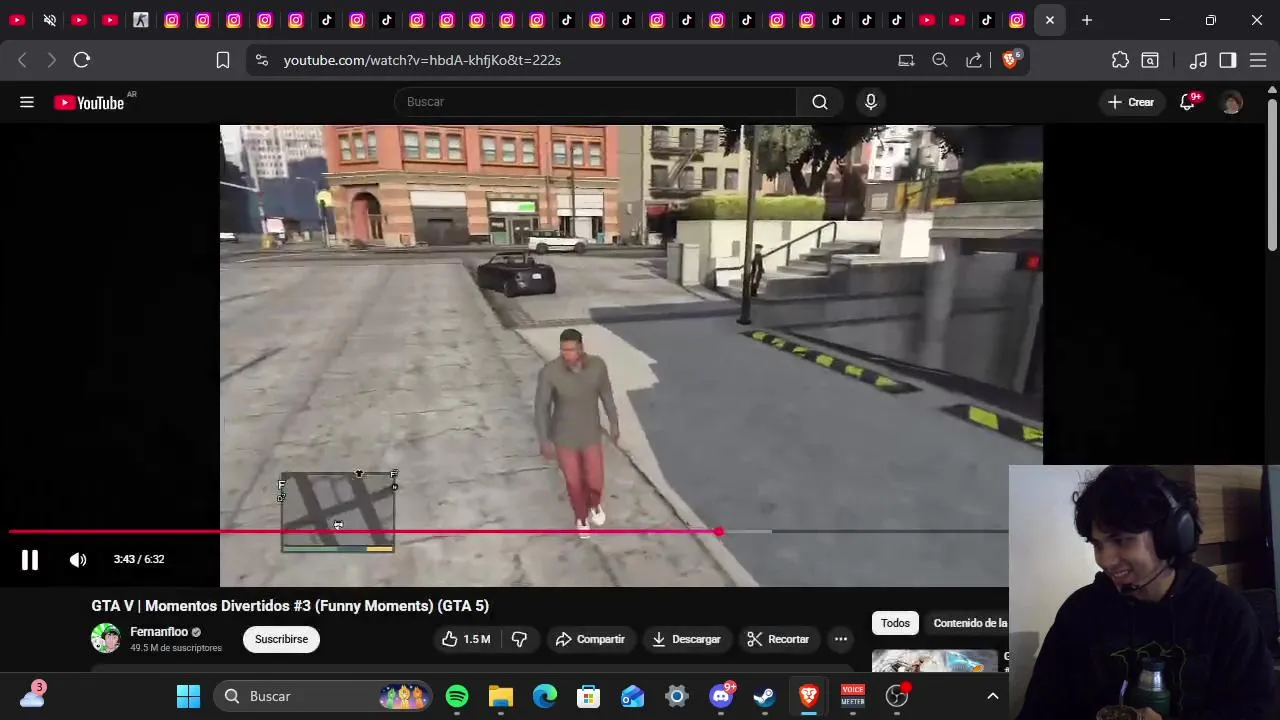This screenshot has height=720, width=1280.
Task: Open the zoom magnifier icon in address bar
Action: 940,60
